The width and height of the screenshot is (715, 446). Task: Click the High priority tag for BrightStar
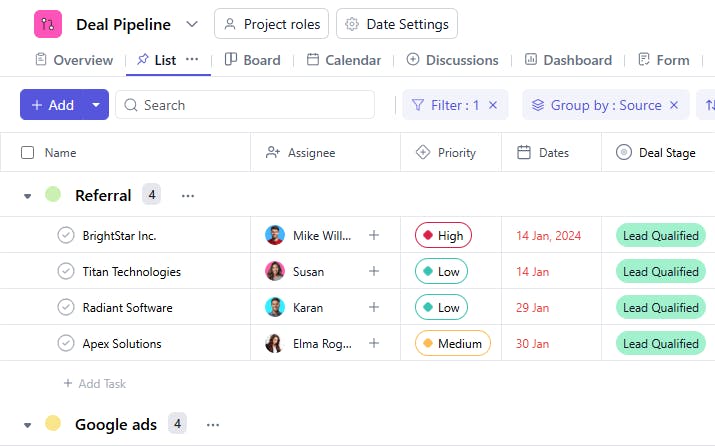pos(443,235)
